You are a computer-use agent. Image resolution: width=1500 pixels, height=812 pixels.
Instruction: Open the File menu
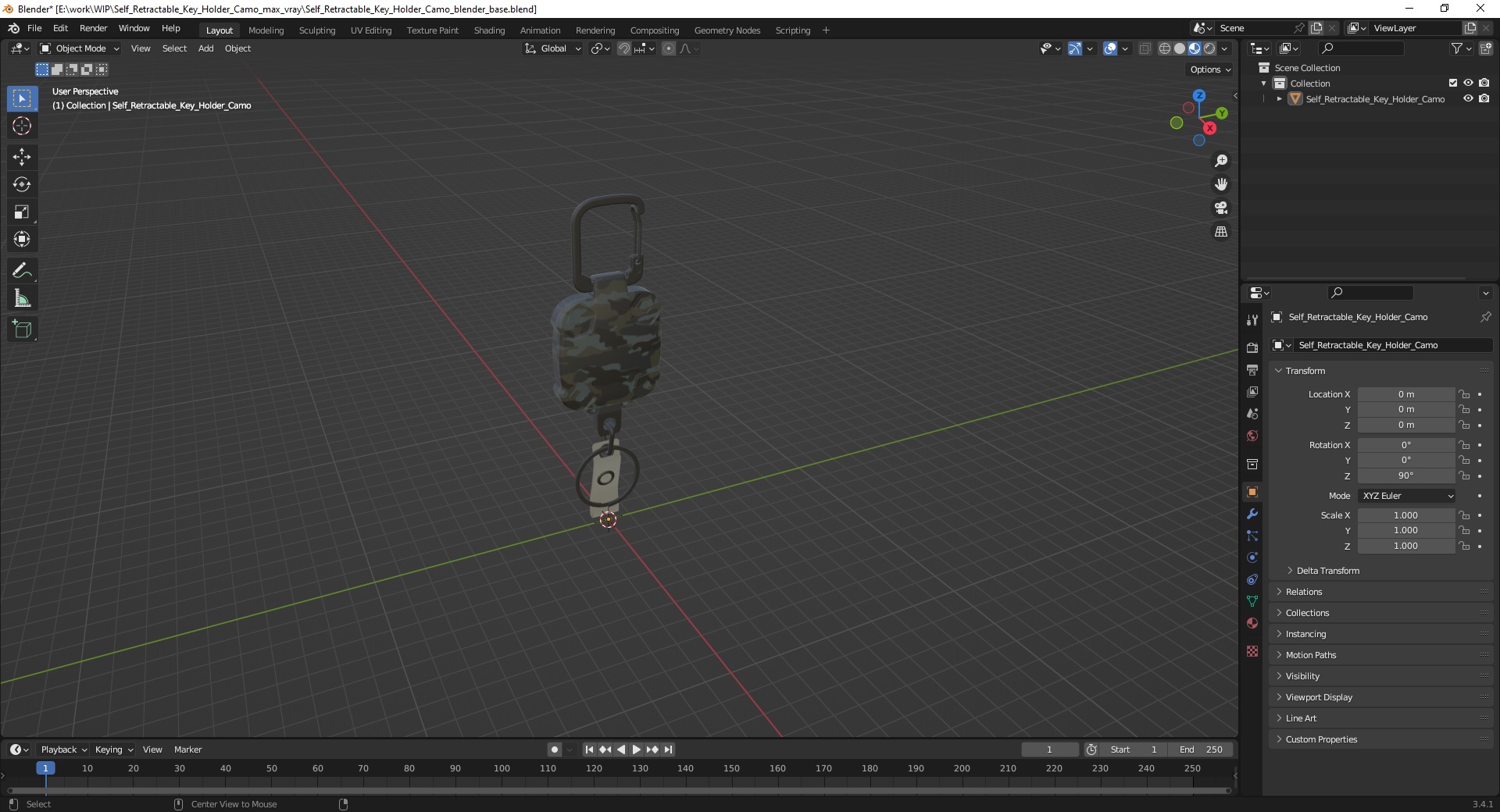[34, 28]
